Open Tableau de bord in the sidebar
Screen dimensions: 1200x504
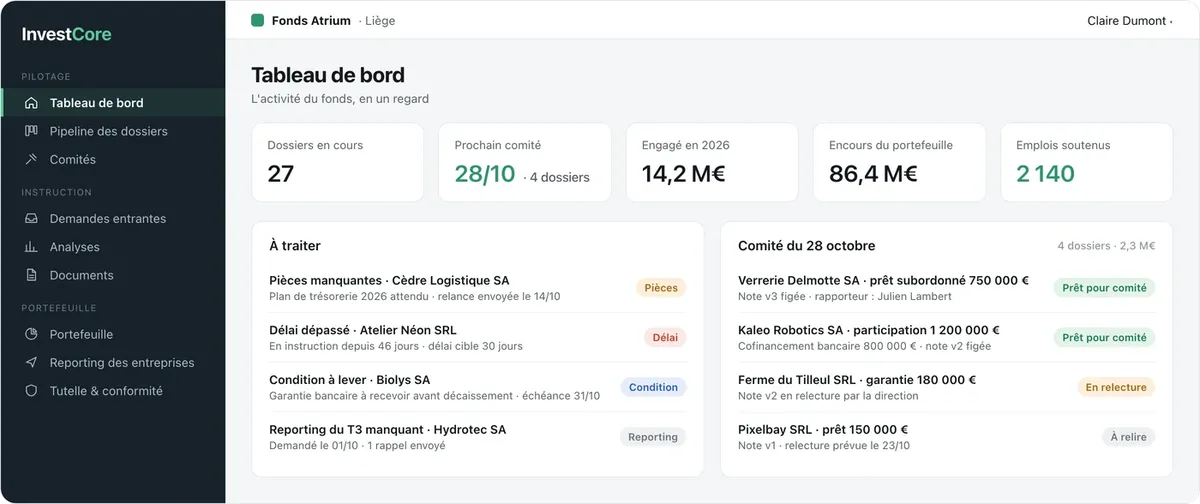[113, 103]
